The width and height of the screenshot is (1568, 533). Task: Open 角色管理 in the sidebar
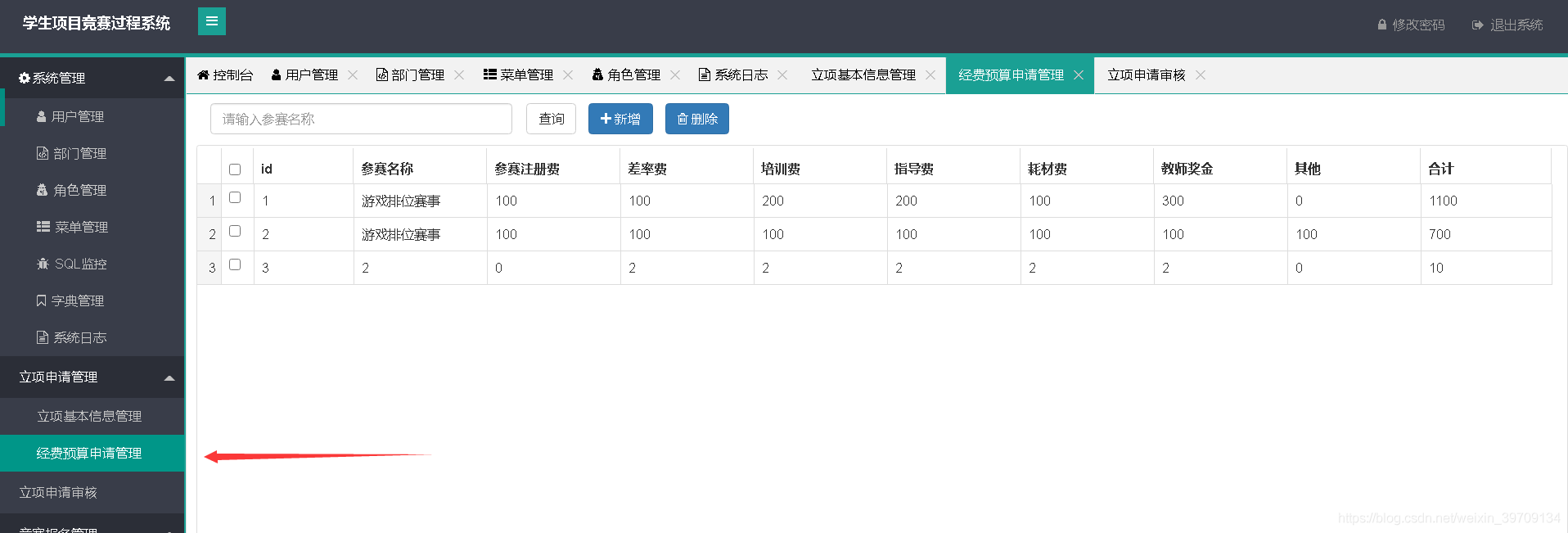point(92,190)
